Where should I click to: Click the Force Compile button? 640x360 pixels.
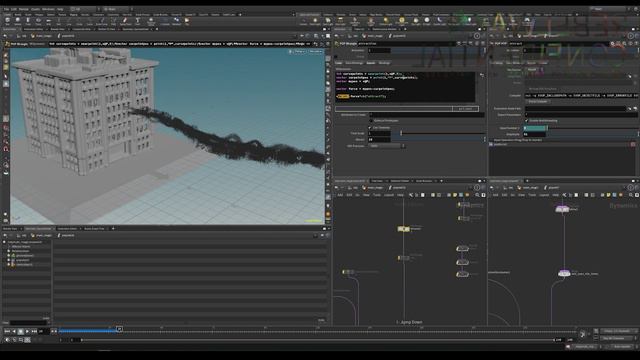tap(538, 102)
